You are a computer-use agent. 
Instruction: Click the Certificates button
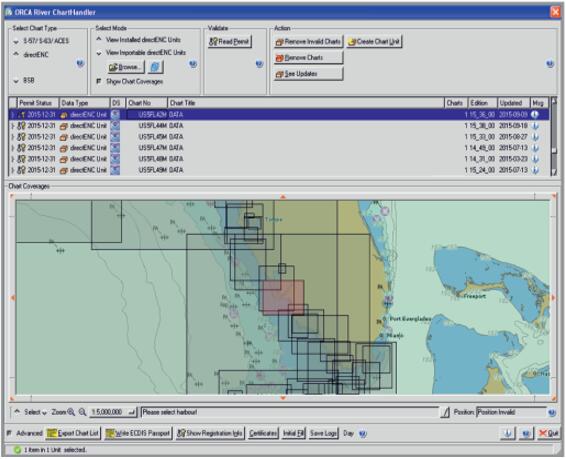263,433
